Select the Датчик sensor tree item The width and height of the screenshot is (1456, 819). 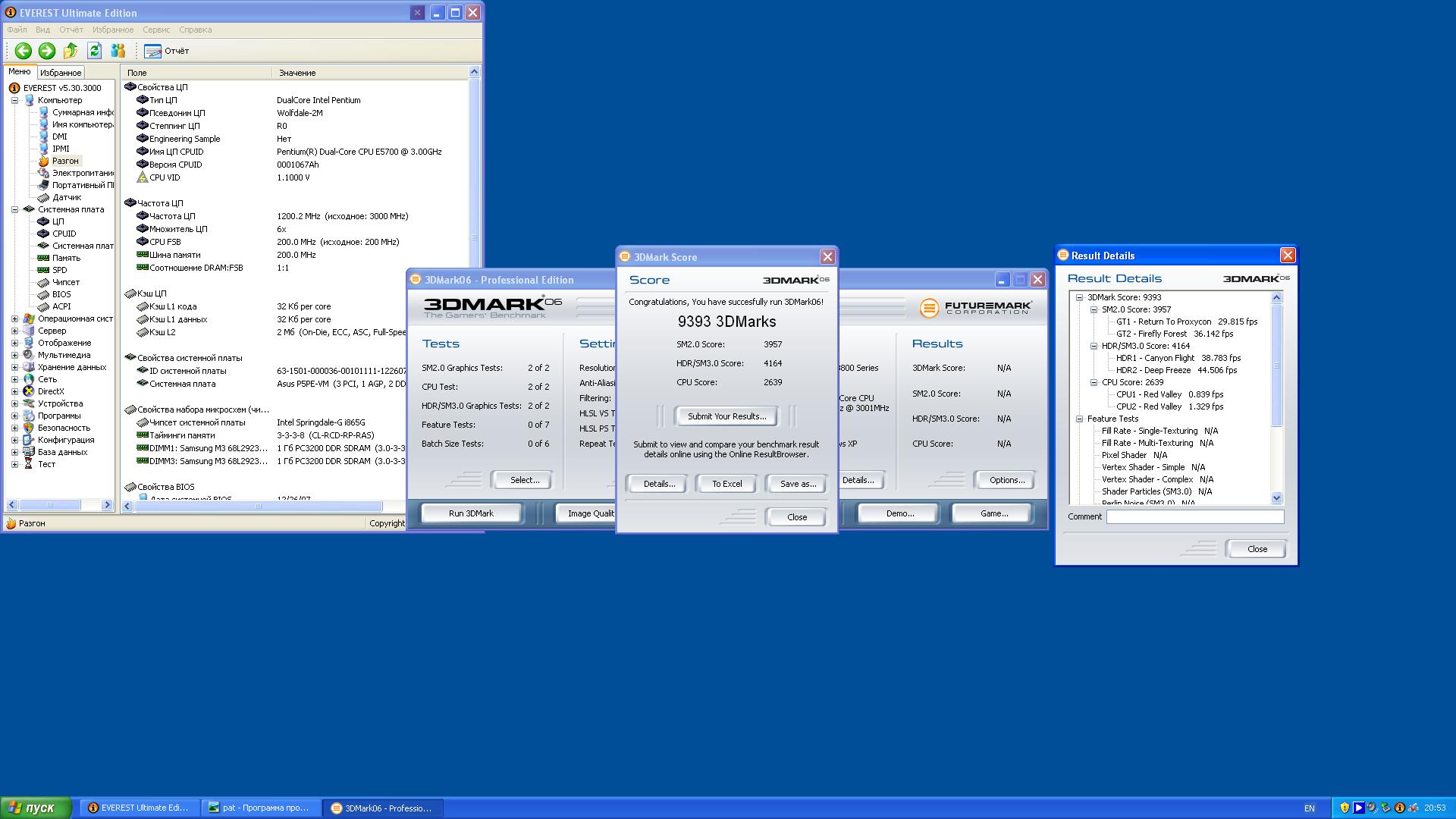(x=67, y=197)
